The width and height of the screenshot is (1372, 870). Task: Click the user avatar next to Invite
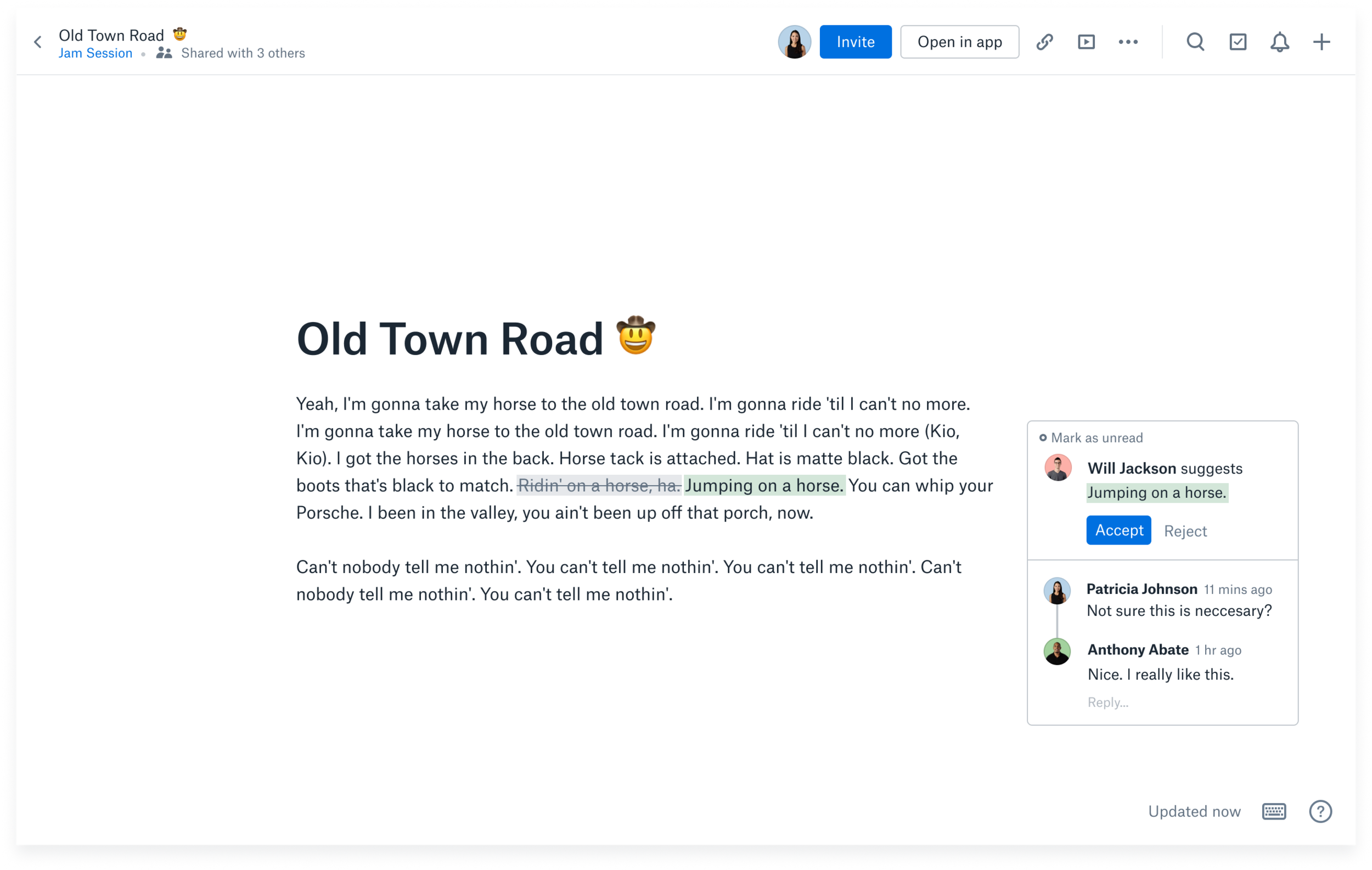[x=794, y=42]
